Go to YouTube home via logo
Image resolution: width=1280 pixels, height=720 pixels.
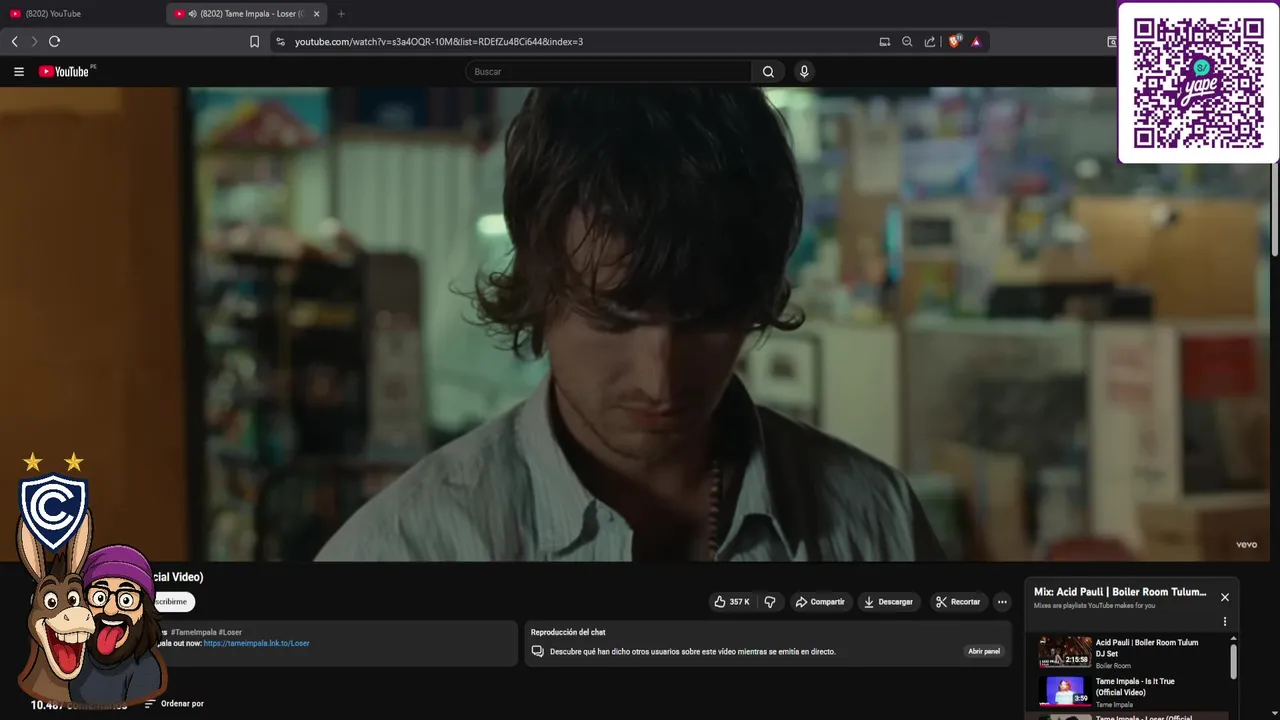(x=64, y=72)
